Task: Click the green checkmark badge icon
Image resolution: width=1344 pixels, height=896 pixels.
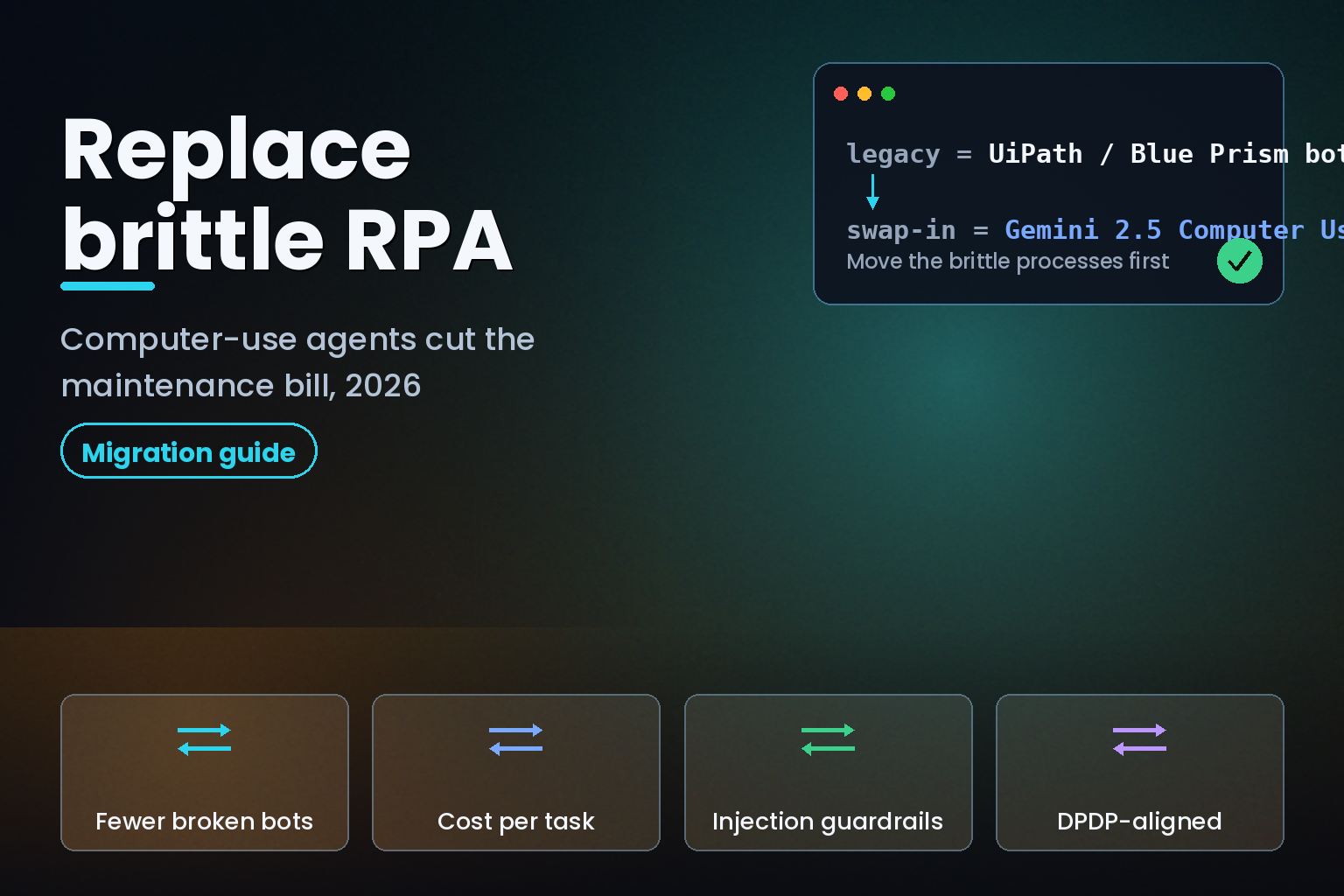Action: point(1240,261)
